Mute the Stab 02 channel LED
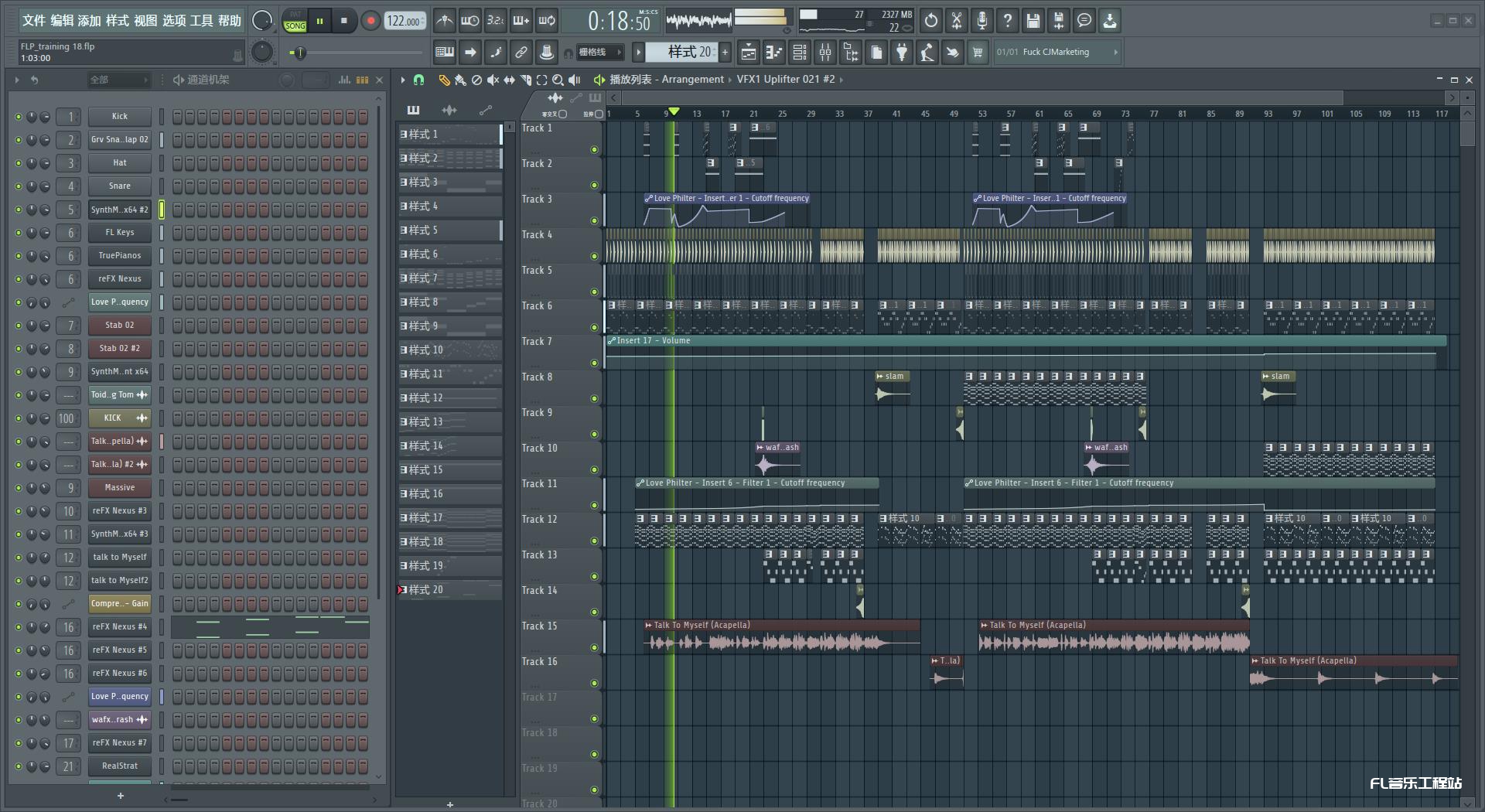 18,326
